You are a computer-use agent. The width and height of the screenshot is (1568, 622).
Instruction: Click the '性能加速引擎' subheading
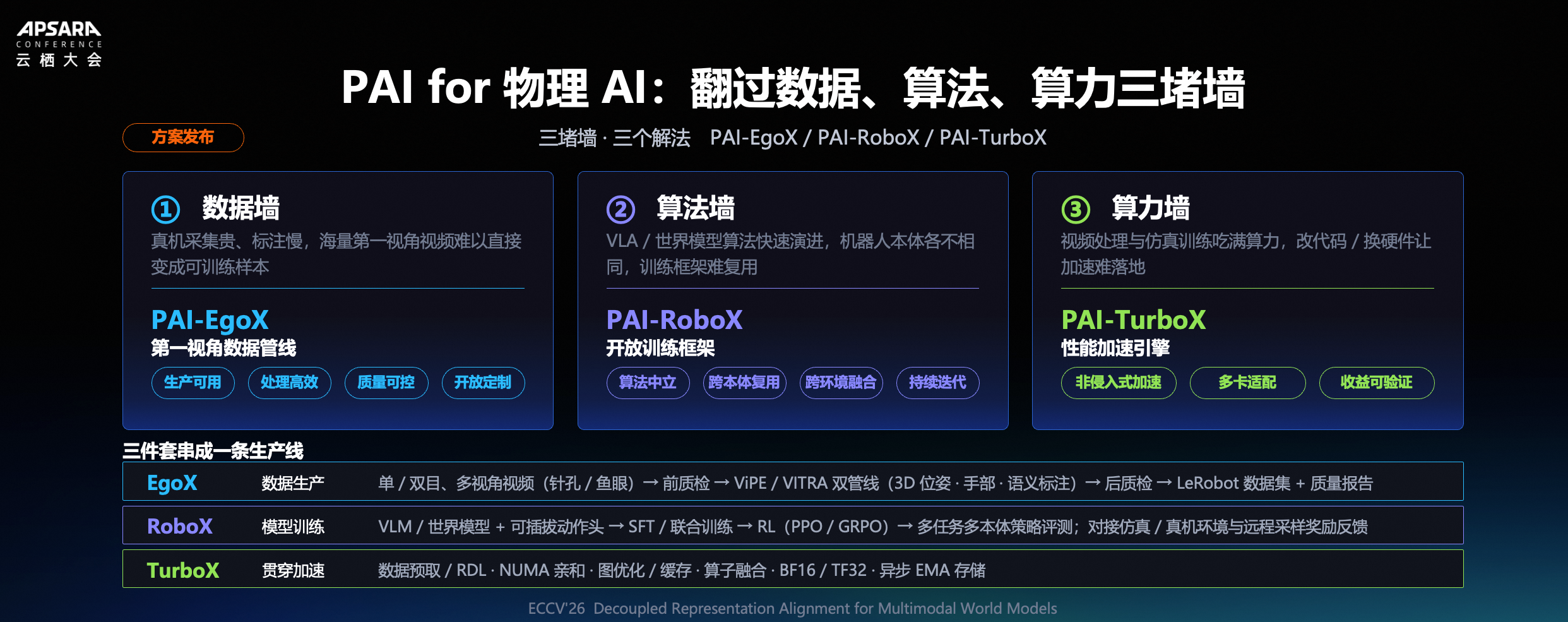[x=1115, y=348]
